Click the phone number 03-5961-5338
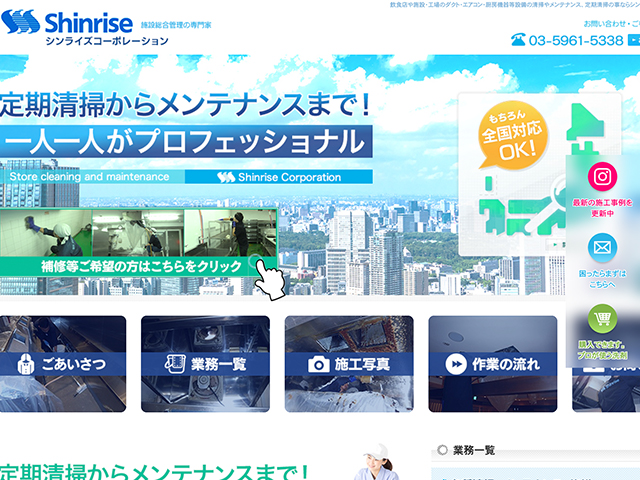This screenshot has width=640, height=480. pos(576,40)
